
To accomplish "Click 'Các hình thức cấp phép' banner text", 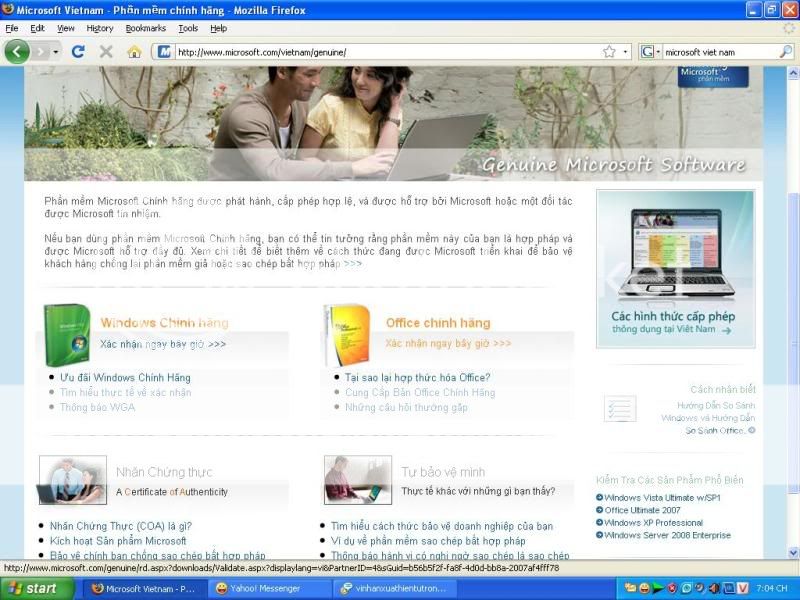I will [x=673, y=316].
